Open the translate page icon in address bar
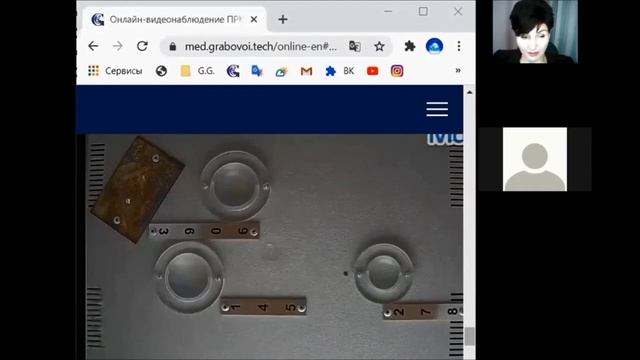640x360 pixels. (x=355, y=47)
